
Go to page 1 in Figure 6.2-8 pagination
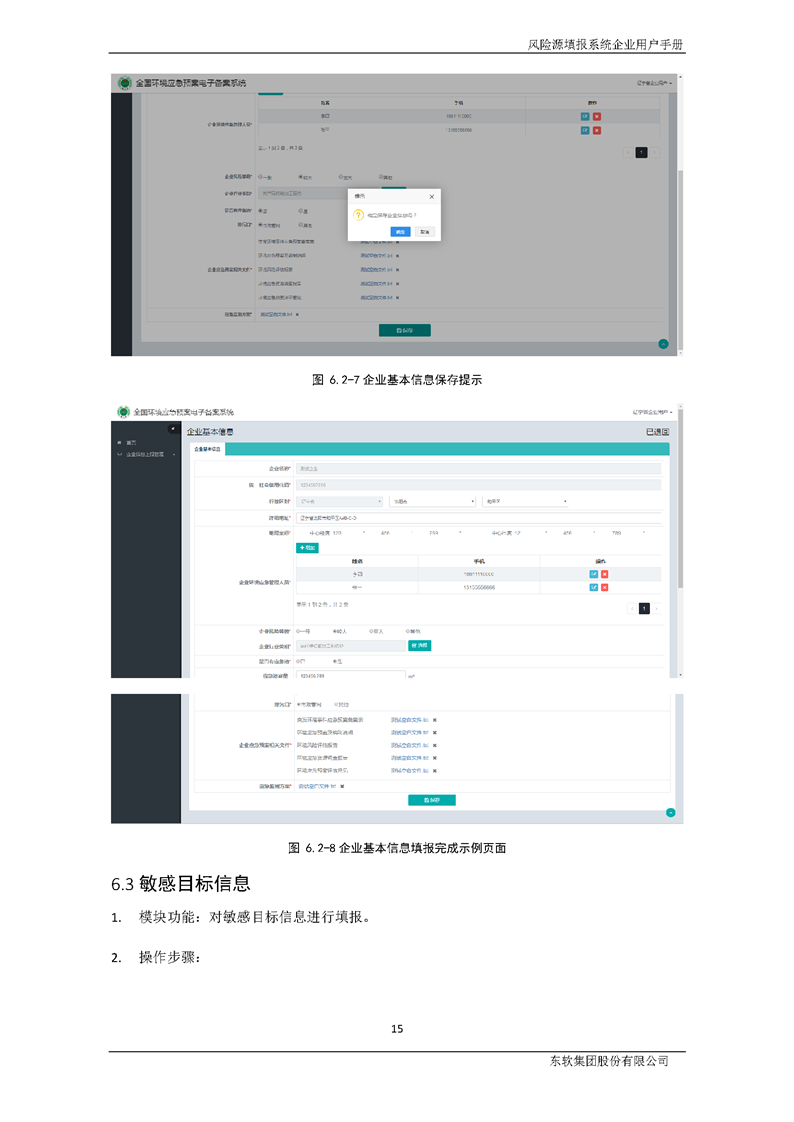[644, 608]
